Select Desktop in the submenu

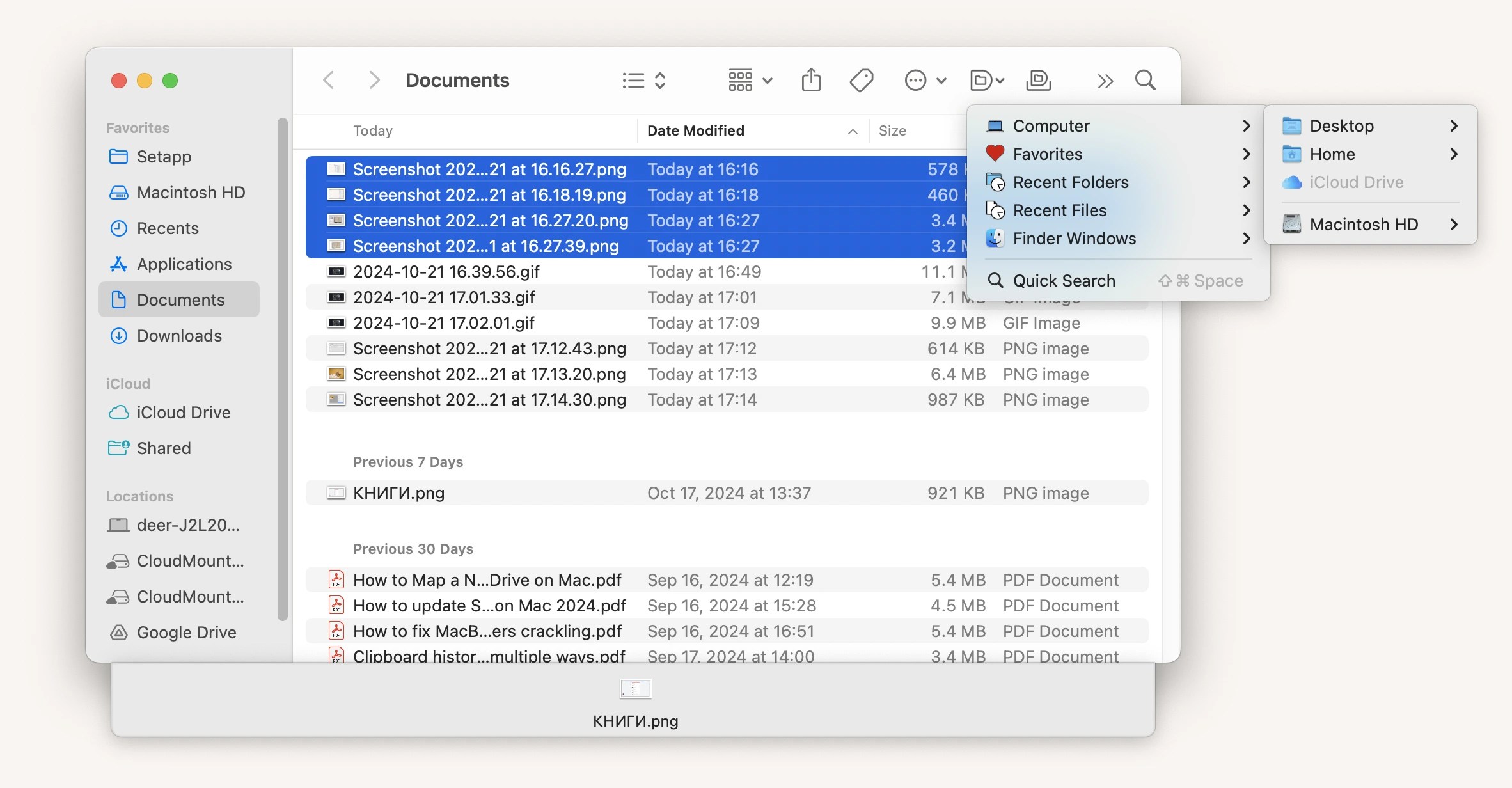1341,126
